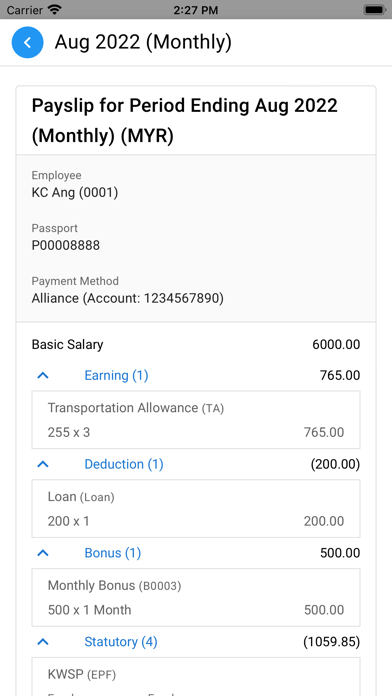Tap the Basic Salary row
The width and height of the screenshot is (392, 696).
[196, 344]
